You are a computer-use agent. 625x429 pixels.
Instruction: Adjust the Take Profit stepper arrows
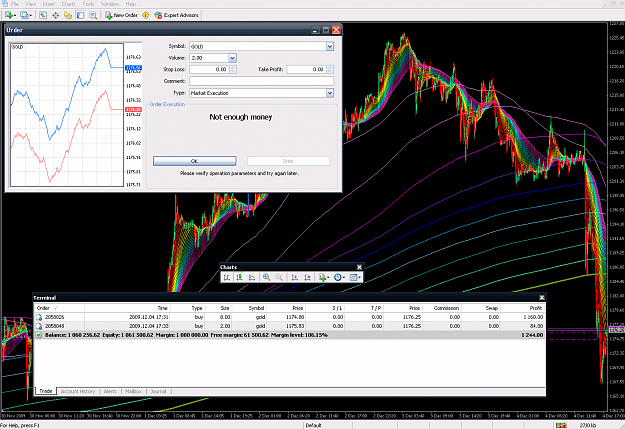(330, 69)
